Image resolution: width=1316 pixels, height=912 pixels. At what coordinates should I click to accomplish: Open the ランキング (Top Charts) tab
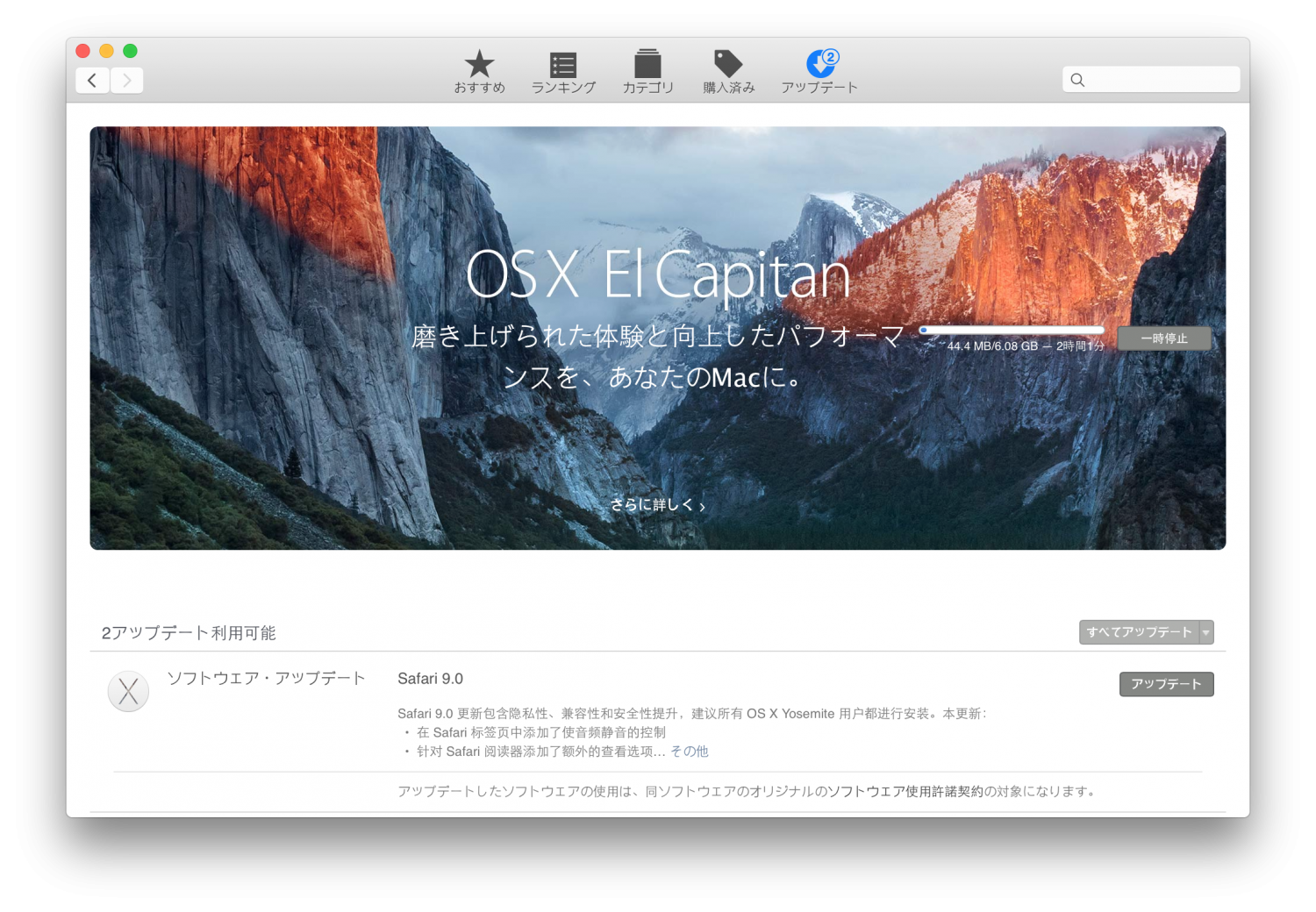563,72
